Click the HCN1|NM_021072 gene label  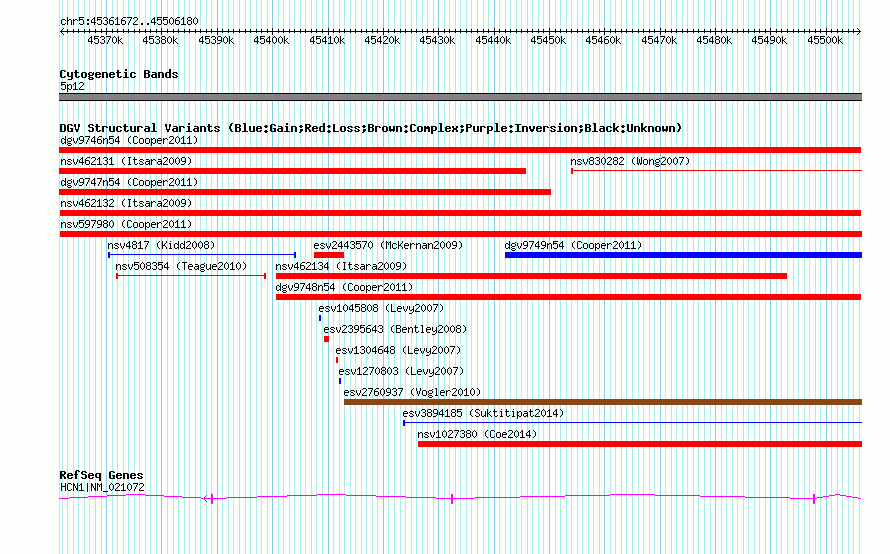[x=102, y=487]
